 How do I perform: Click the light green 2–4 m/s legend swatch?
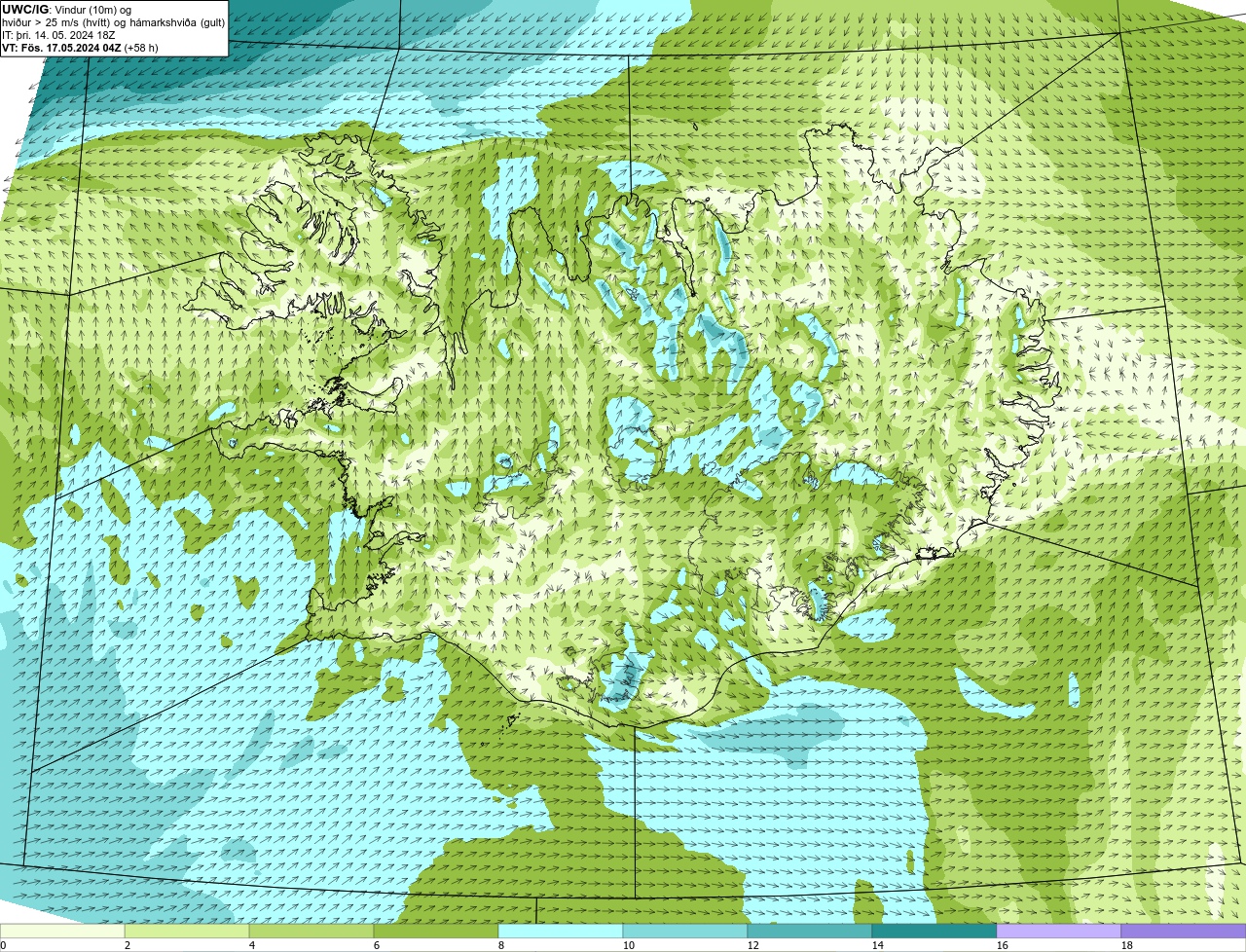pos(187,932)
